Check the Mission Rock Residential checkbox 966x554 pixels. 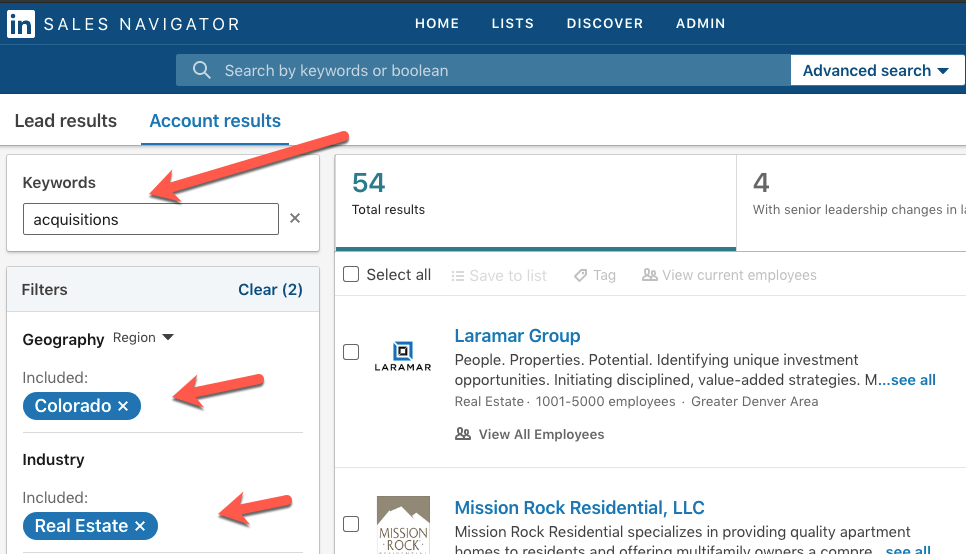(351, 524)
